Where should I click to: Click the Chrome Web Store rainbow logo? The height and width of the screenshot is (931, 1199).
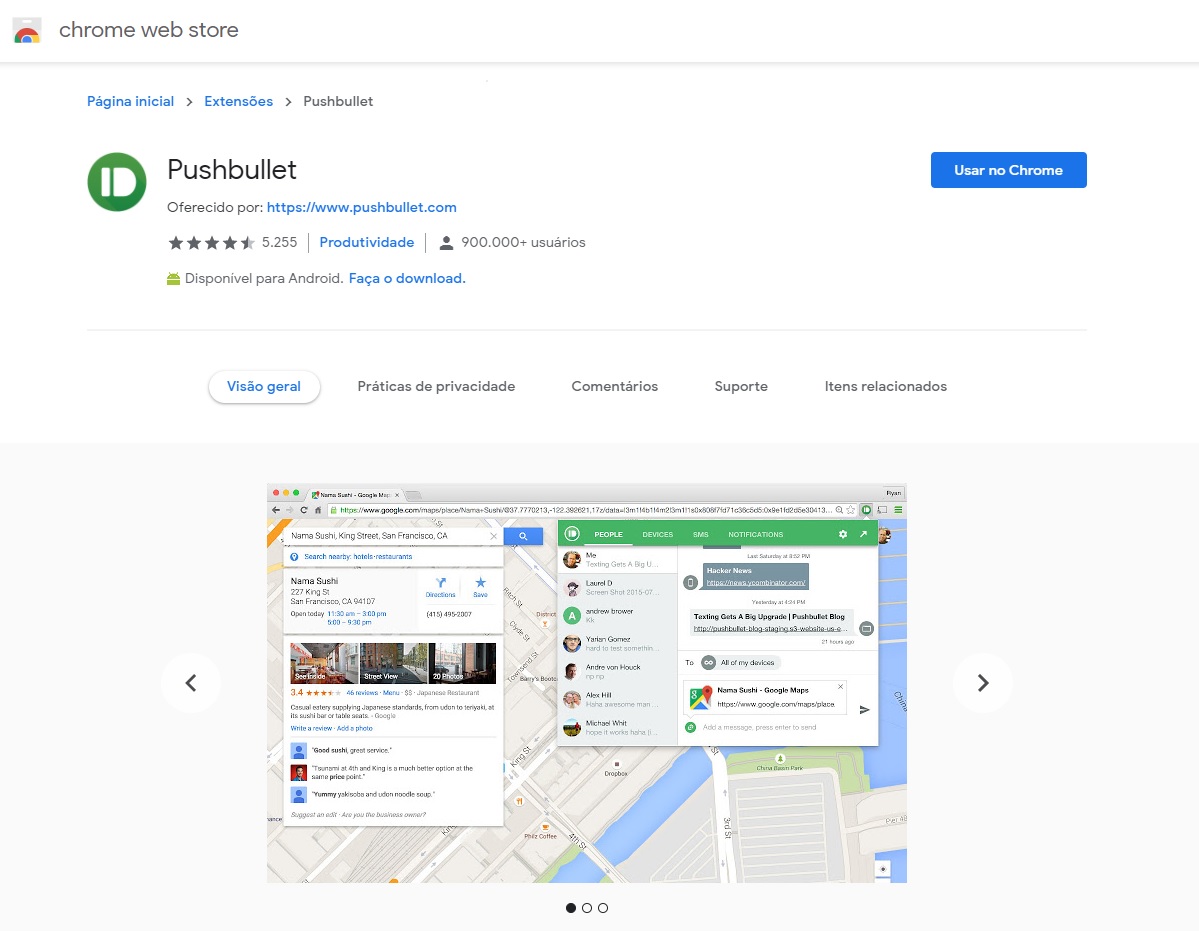point(27,30)
